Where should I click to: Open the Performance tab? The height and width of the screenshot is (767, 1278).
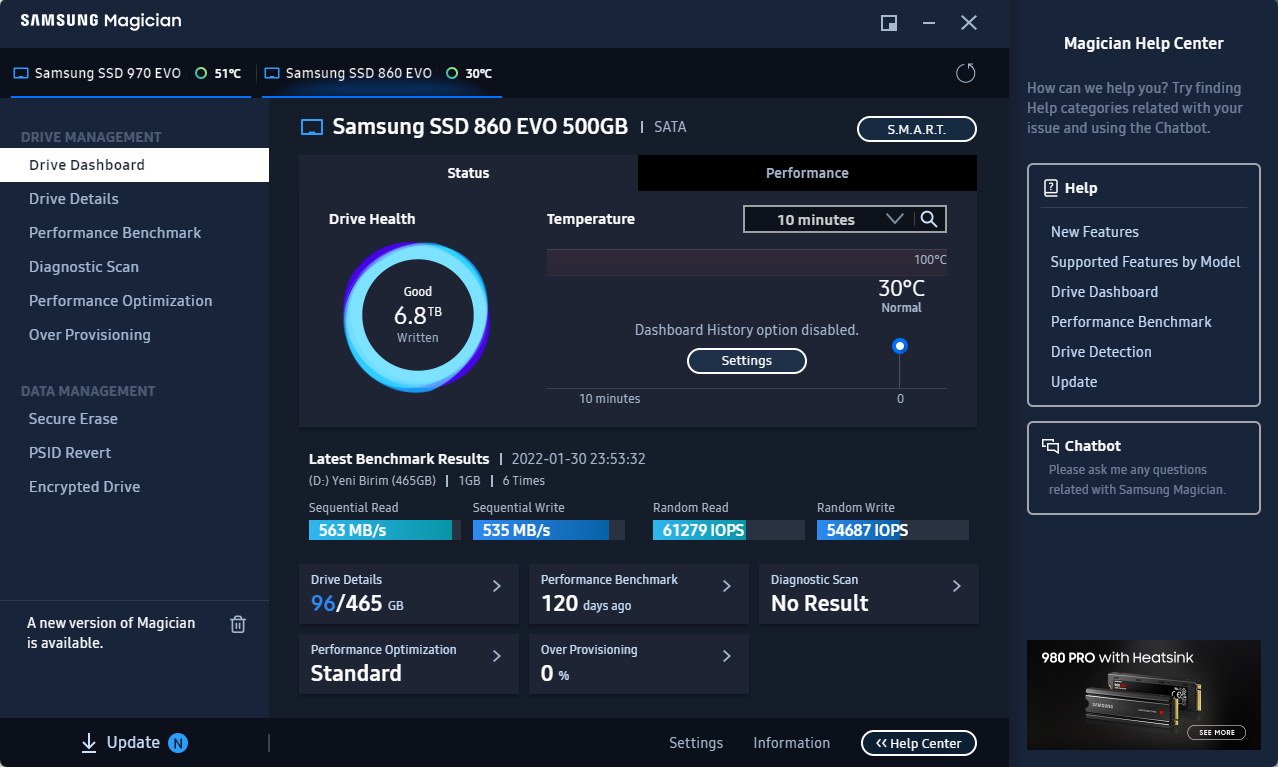807,173
